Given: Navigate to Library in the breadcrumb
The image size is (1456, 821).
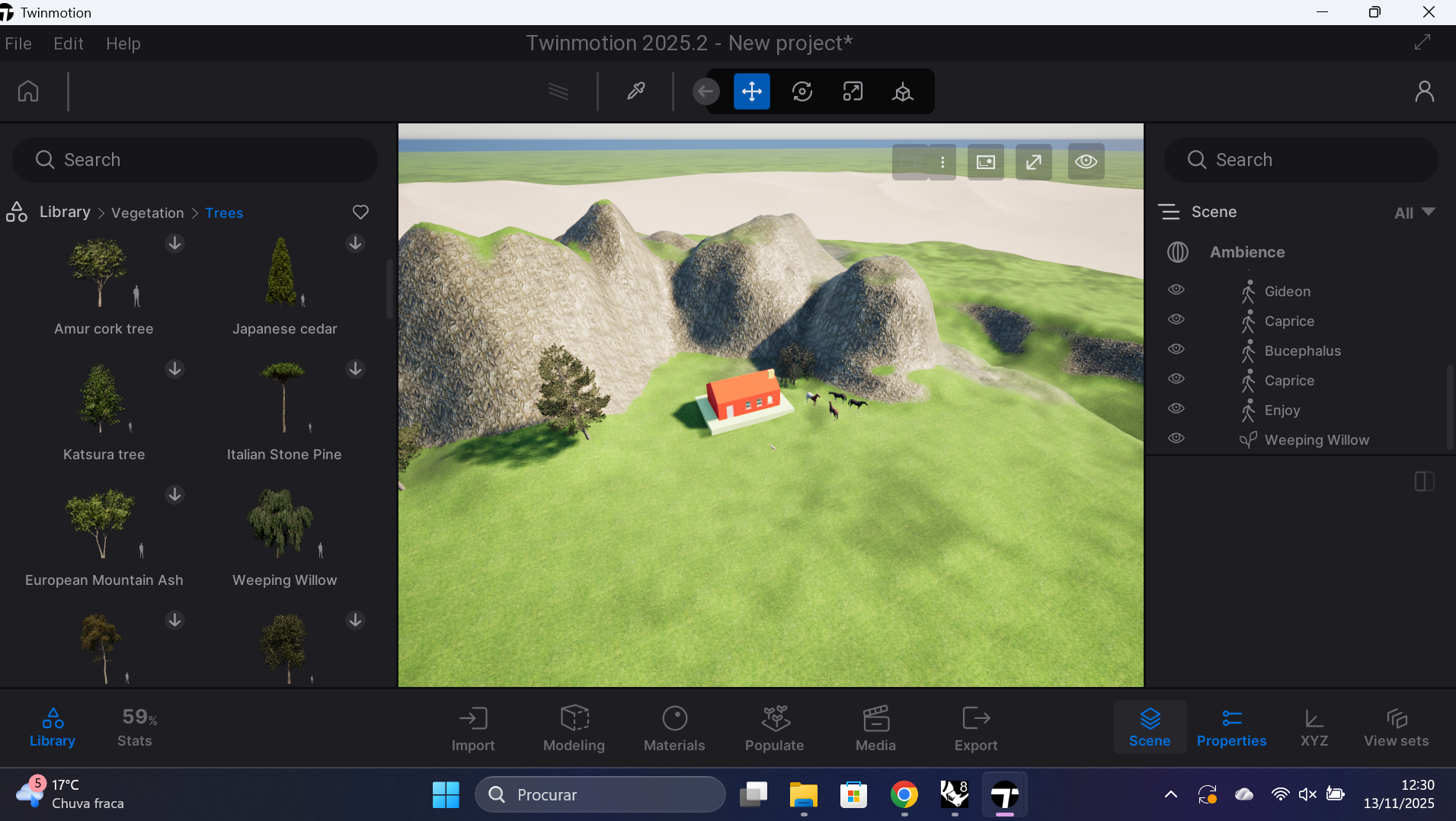Looking at the screenshot, I should coord(65,212).
